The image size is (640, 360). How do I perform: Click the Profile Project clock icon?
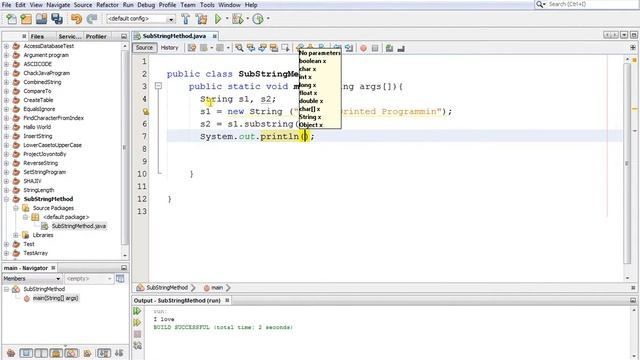coord(258,19)
